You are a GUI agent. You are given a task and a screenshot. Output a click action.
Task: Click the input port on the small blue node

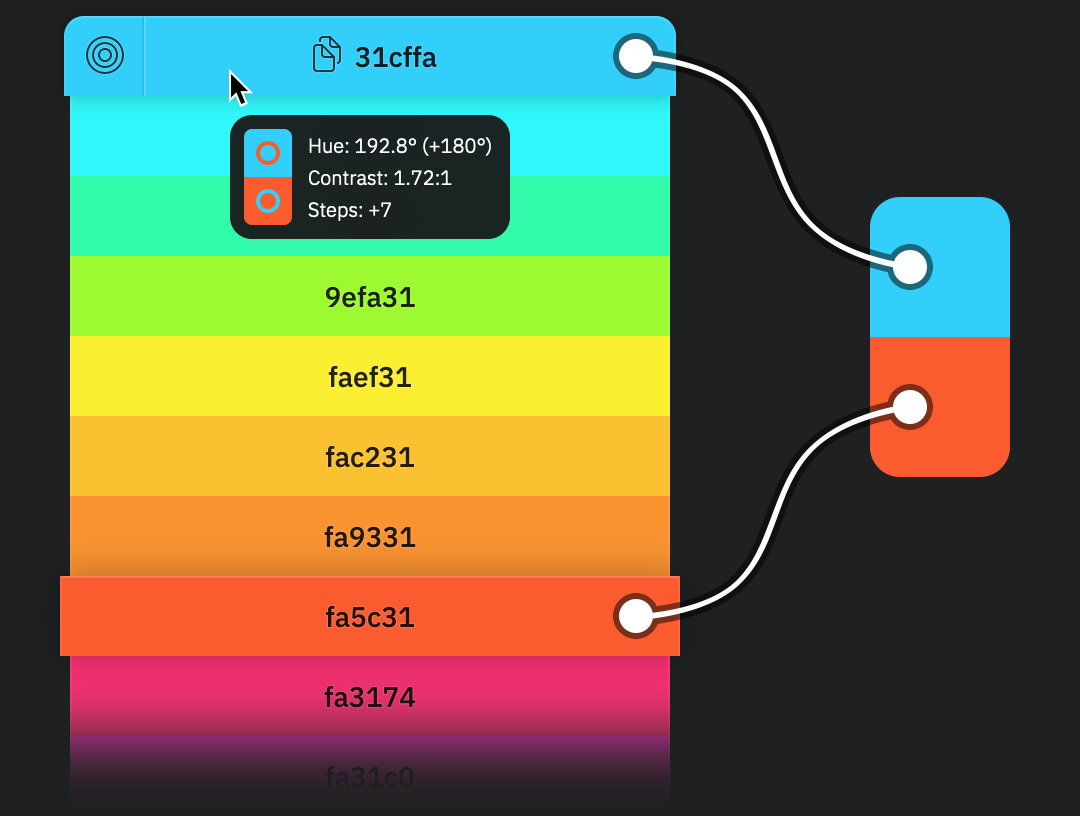coord(909,267)
